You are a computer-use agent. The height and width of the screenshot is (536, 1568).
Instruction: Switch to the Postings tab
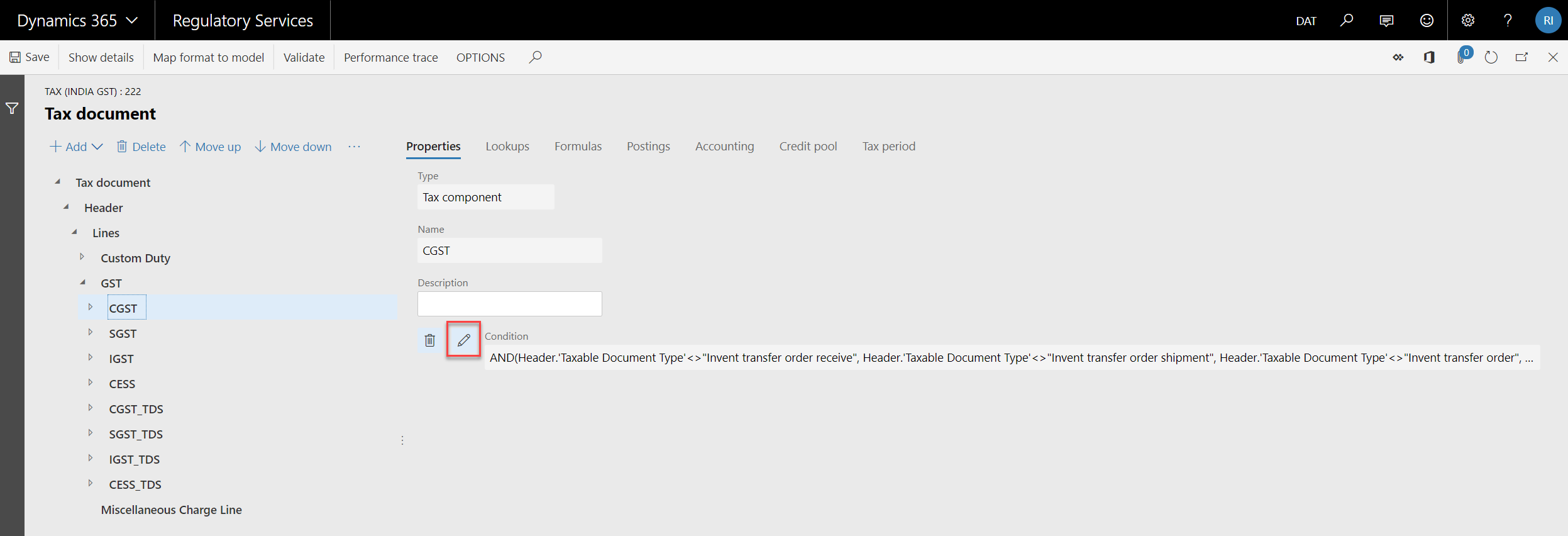(x=648, y=146)
